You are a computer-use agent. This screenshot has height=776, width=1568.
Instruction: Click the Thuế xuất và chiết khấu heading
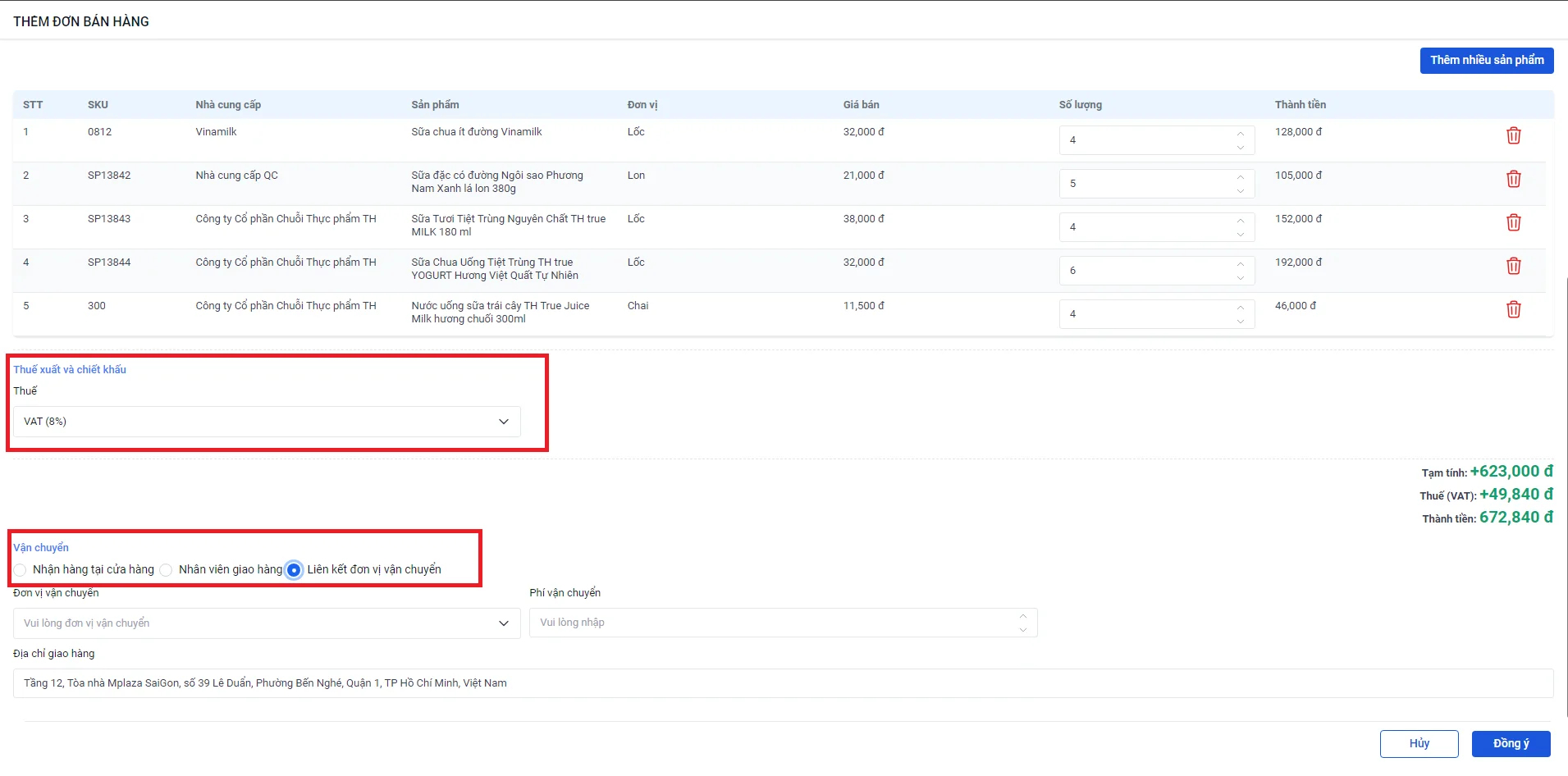click(70, 370)
